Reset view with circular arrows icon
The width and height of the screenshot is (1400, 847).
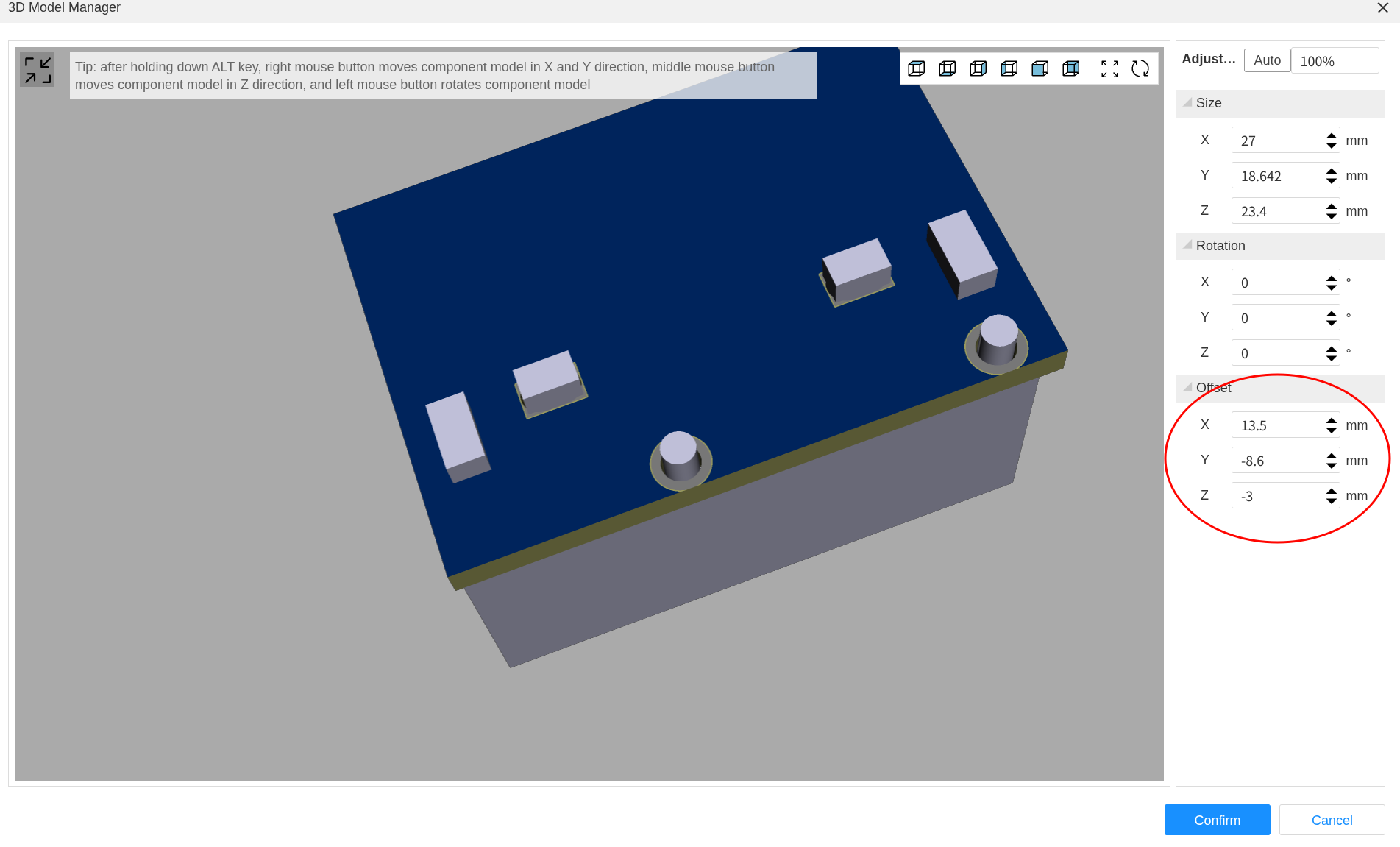coord(1140,68)
